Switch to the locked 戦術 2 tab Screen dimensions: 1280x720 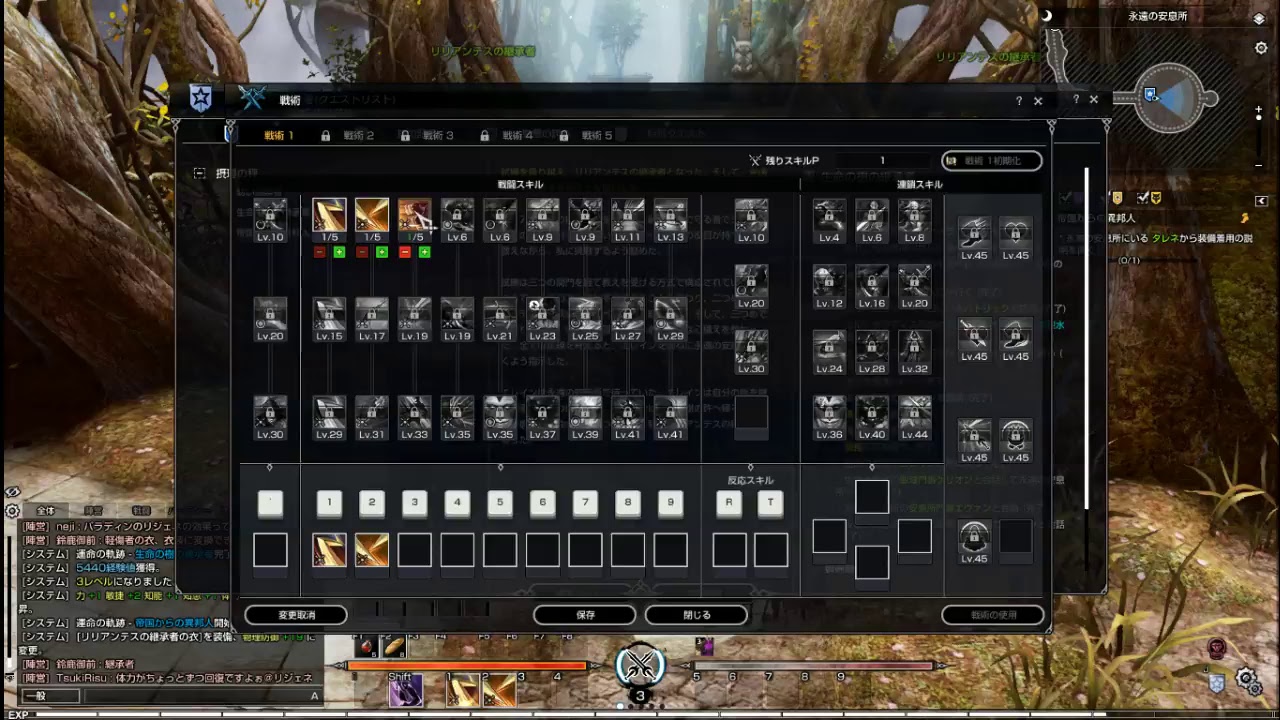pos(358,135)
